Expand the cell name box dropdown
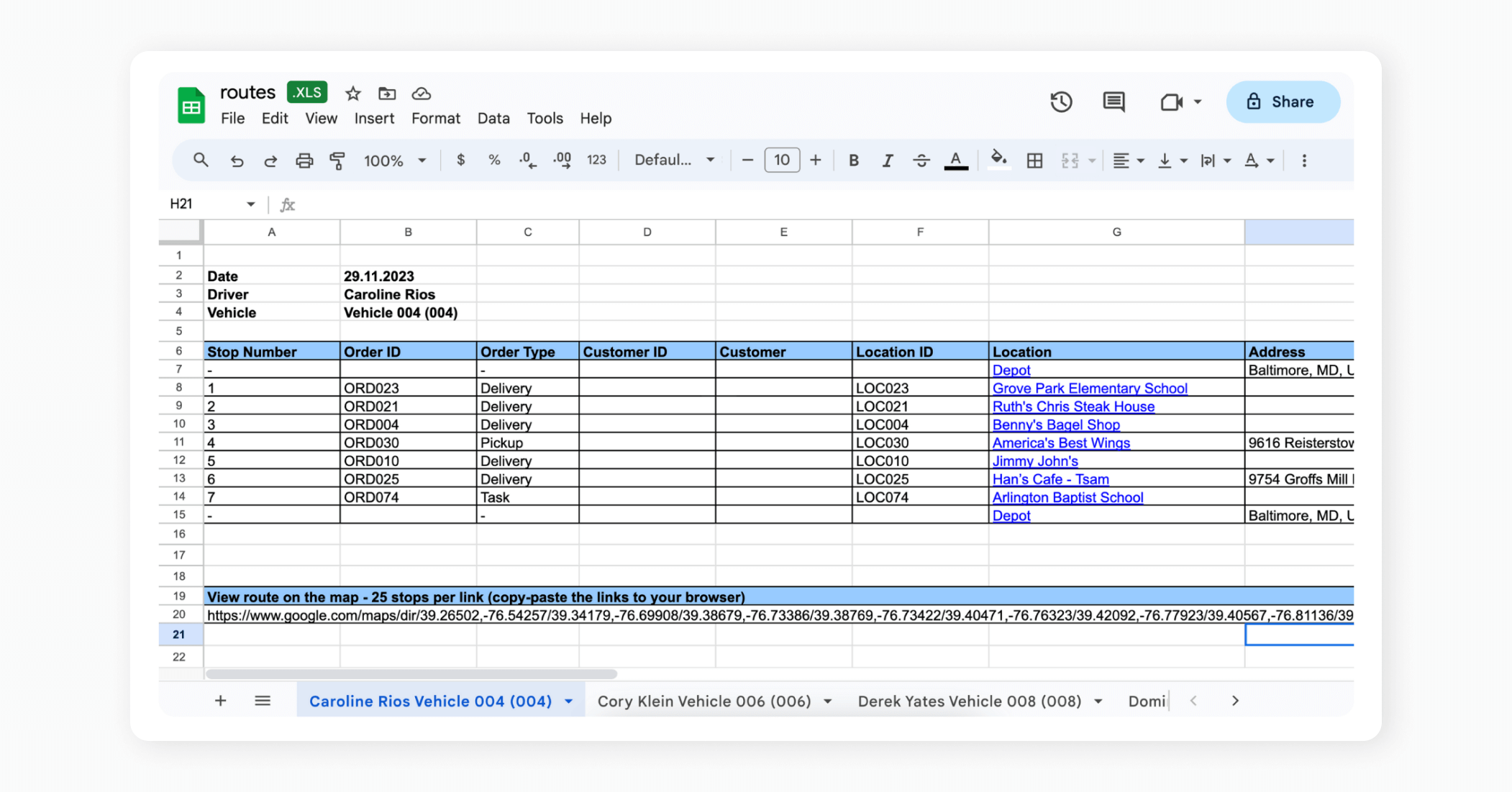 pos(250,204)
